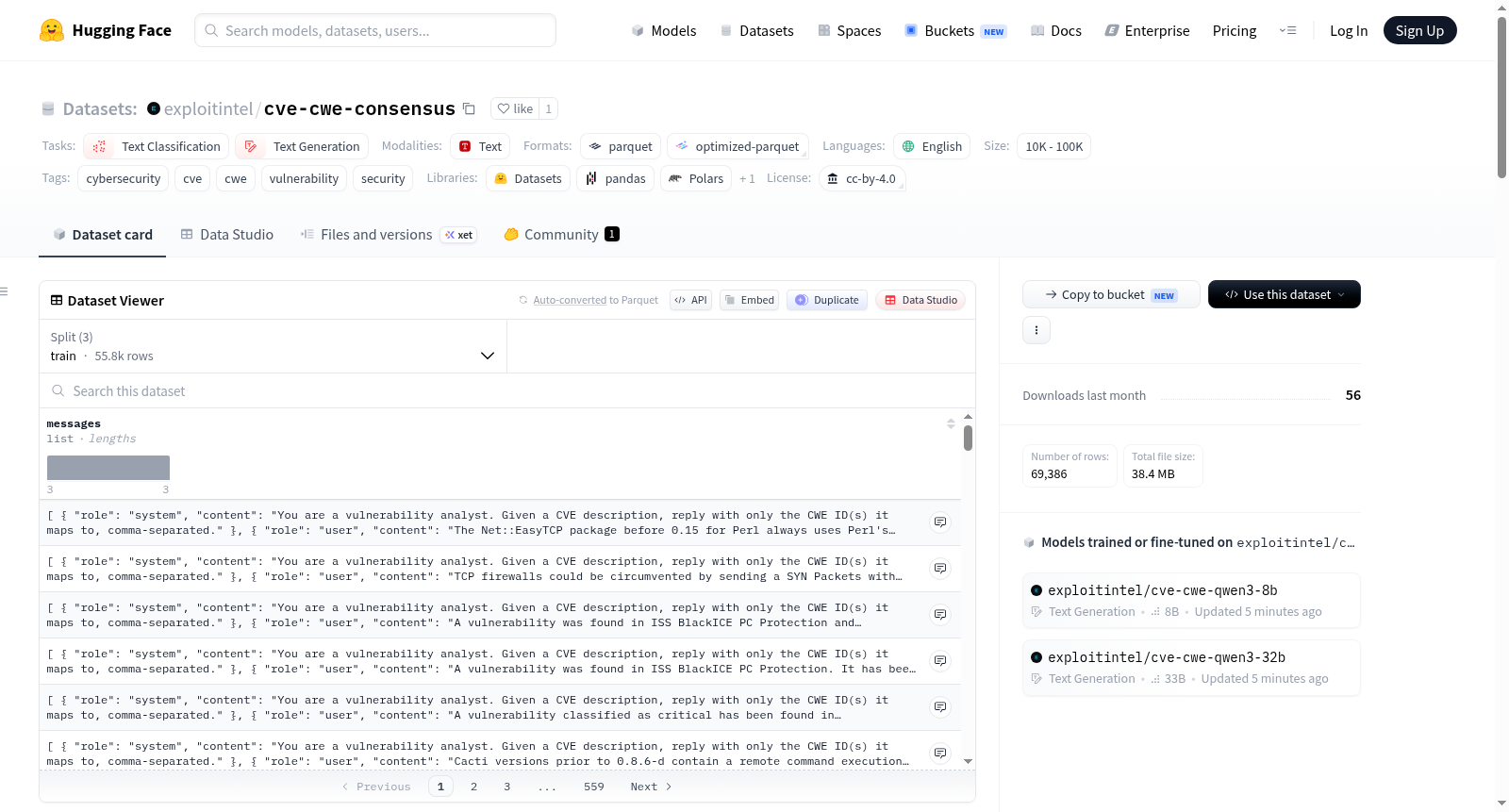Viewport: 1509px width, 812px height.
Task: Open Models in the top navigation
Action: tap(664, 30)
